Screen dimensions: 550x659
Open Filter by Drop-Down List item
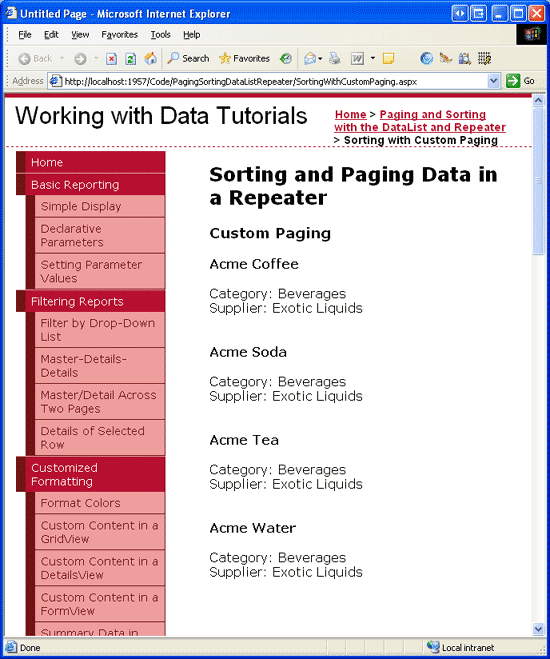tap(100, 330)
